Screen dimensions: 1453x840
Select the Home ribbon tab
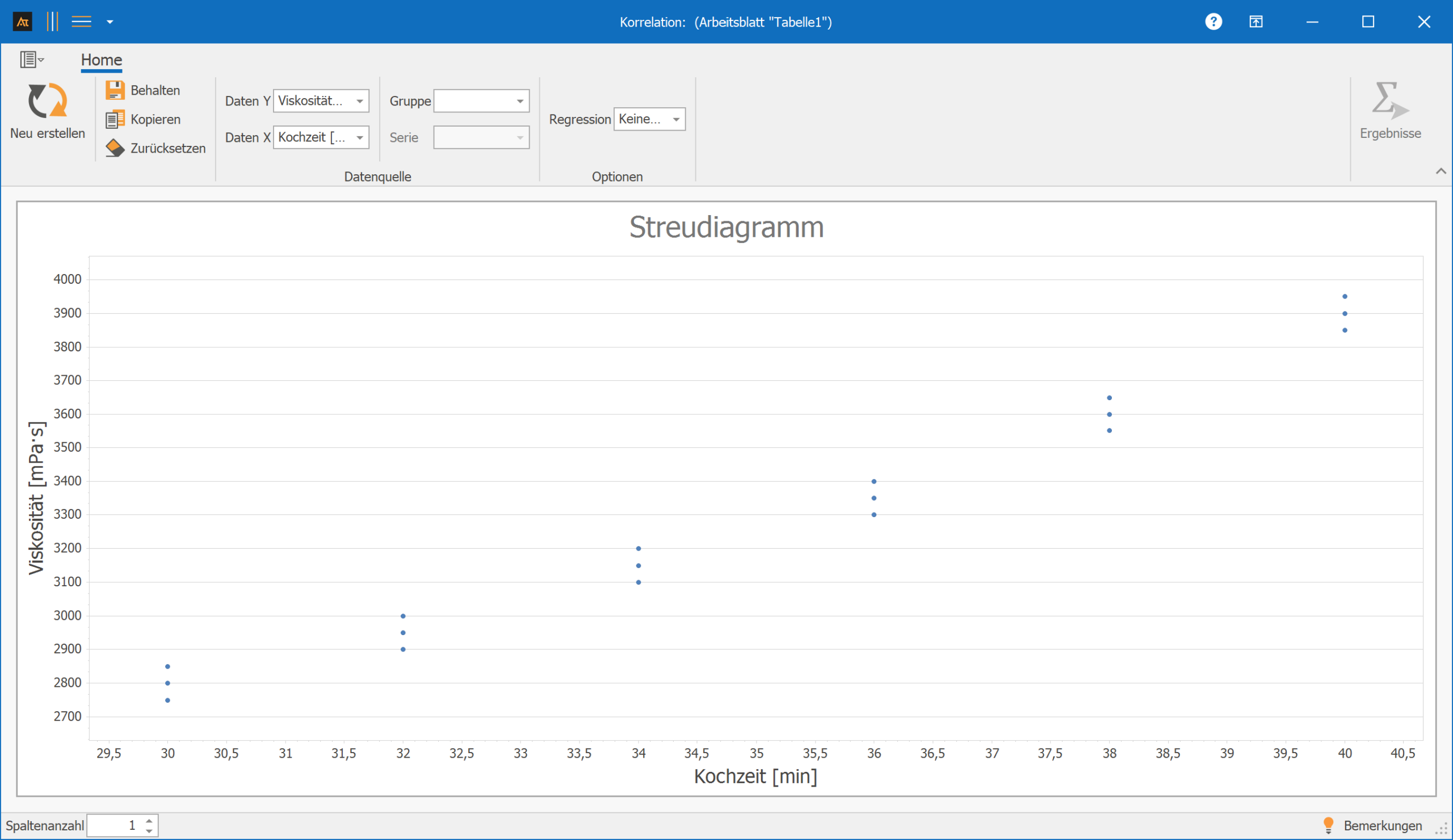(x=102, y=60)
